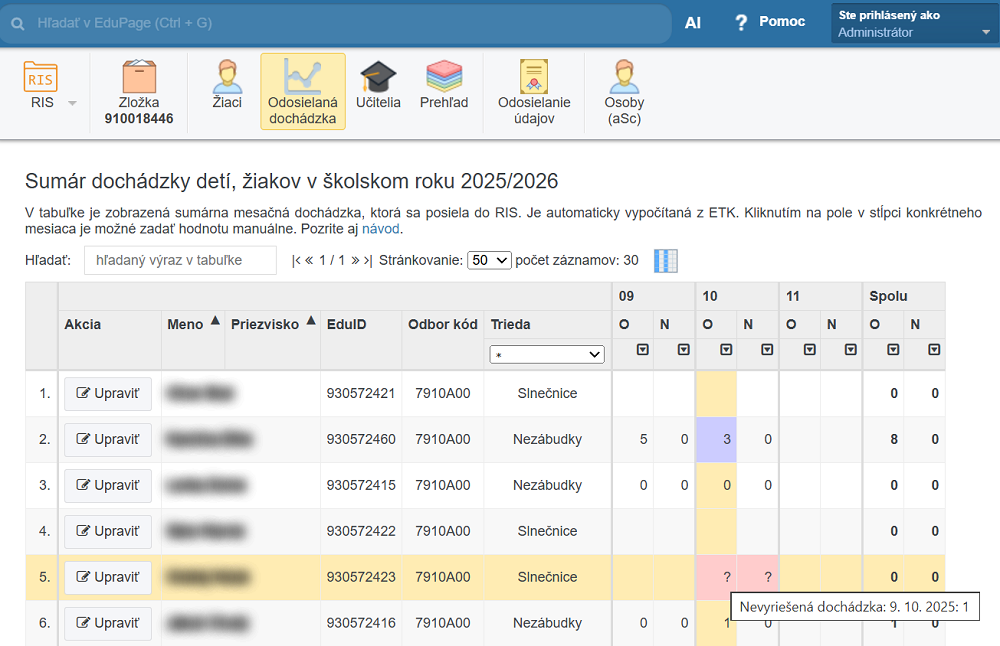
Task: Open the Pomoc help menu
Action: (769, 22)
